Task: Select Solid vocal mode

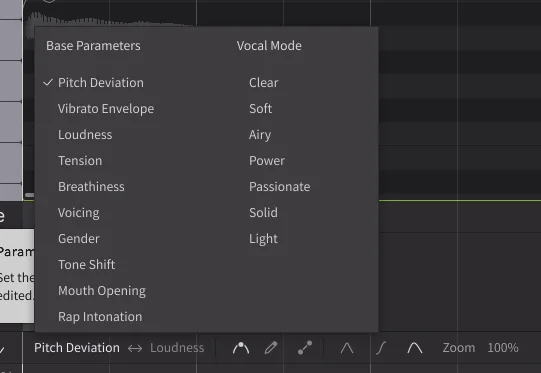Action: pos(263,213)
